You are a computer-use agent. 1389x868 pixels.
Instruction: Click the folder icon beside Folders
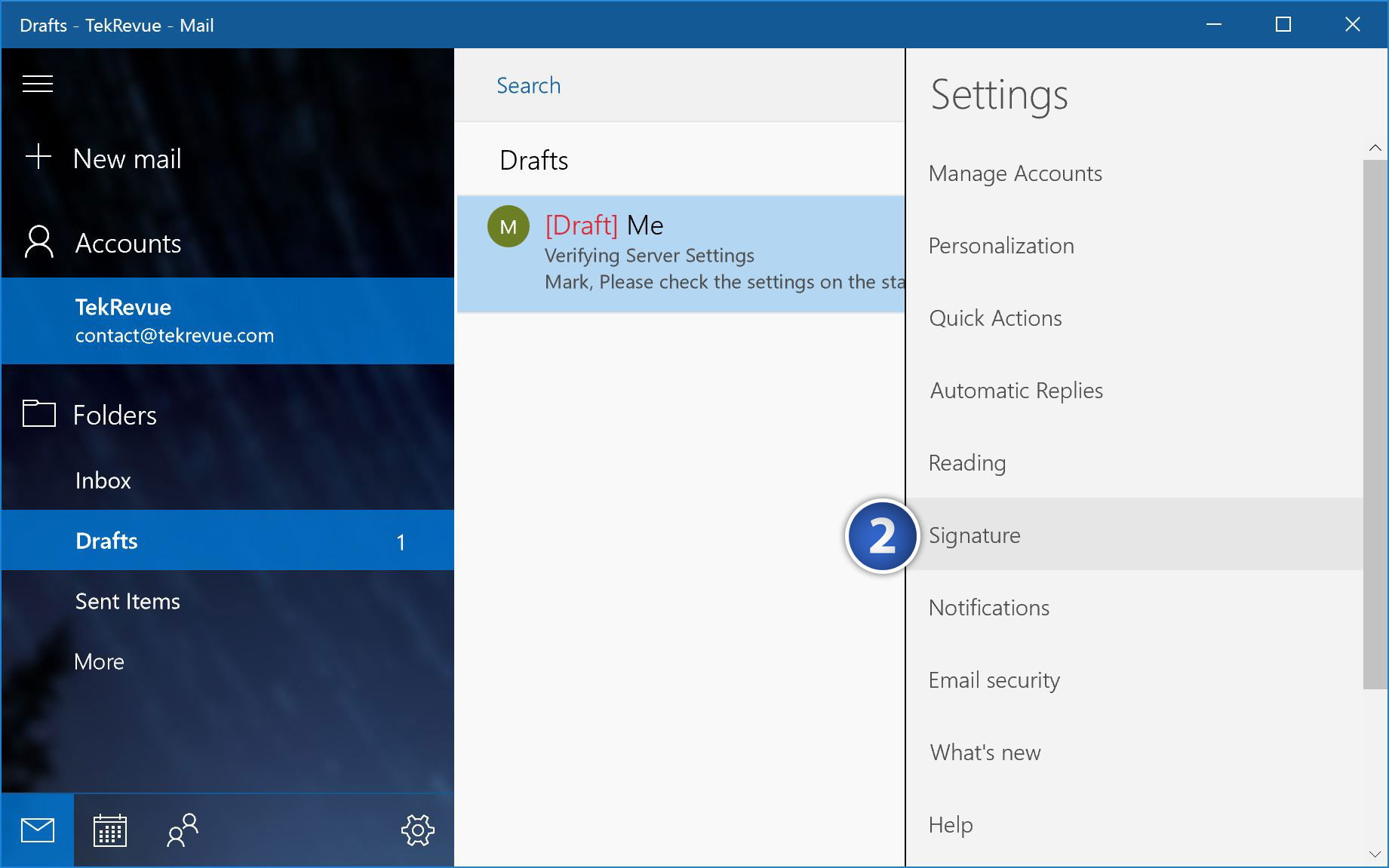[38, 413]
